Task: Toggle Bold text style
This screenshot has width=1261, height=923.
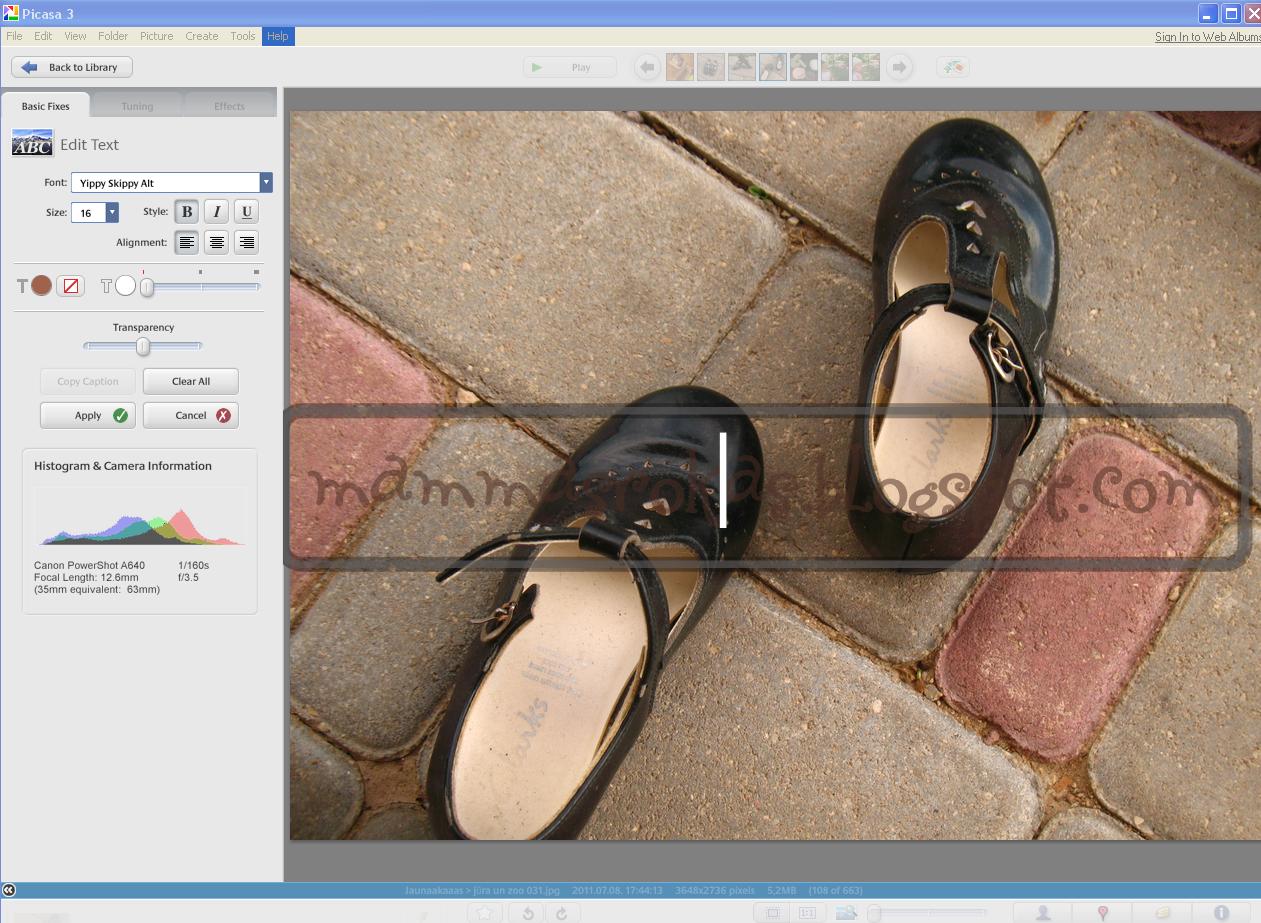Action: [x=186, y=212]
